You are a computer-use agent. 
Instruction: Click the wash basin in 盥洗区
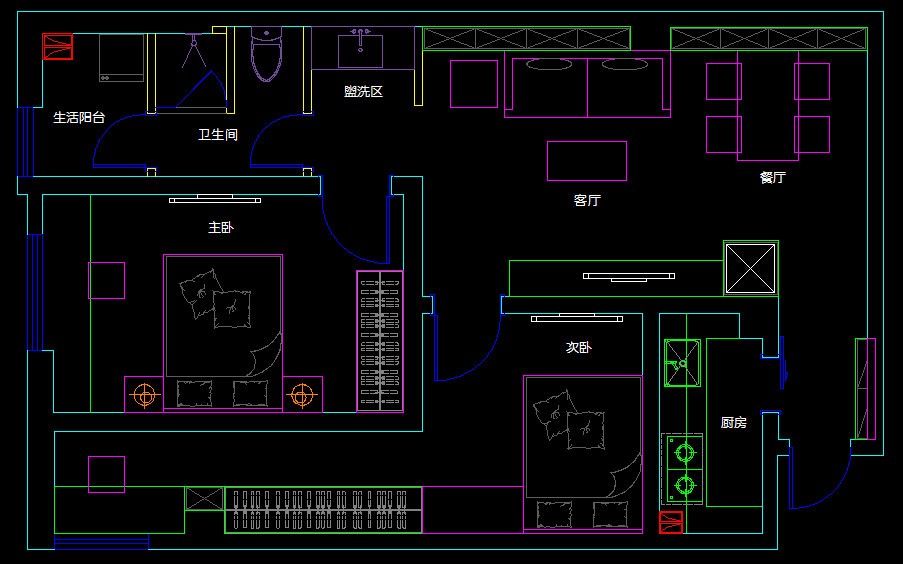click(361, 51)
